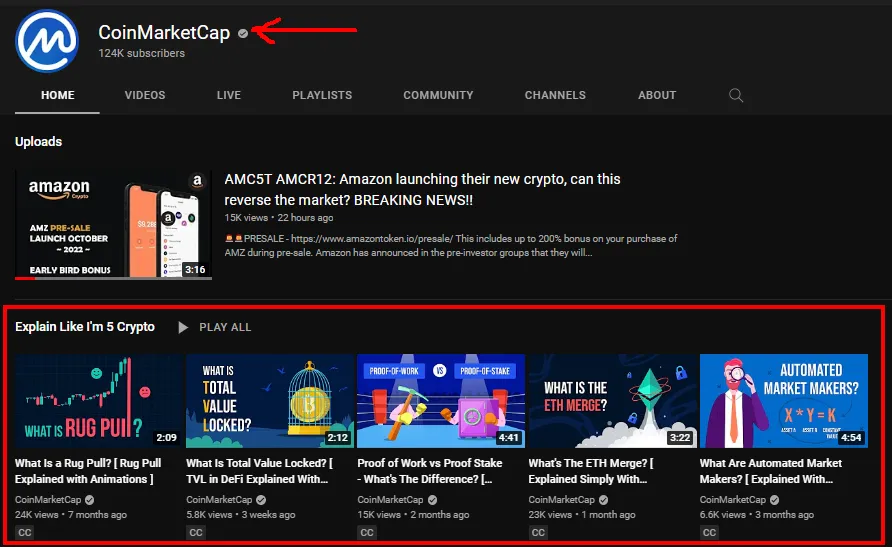Click verified check under Proof of Work video
Viewport: 892px width, 547px height.
(x=432, y=500)
